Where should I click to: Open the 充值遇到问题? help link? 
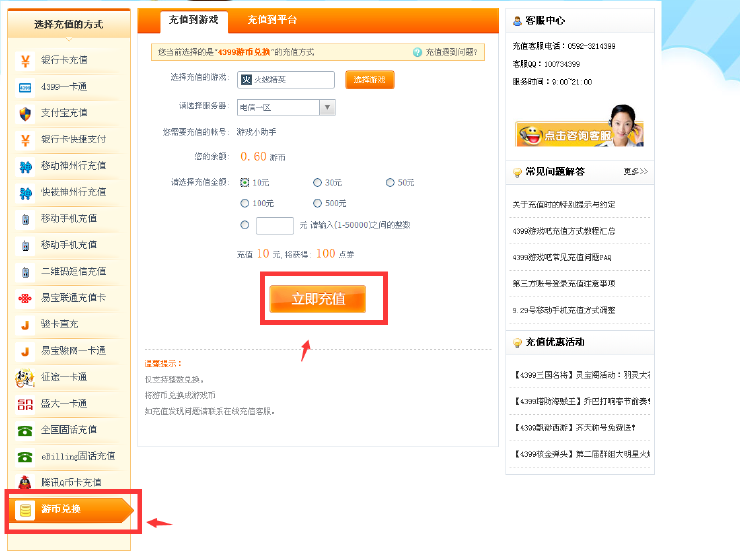pyautogui.click(x=452, y=52)
